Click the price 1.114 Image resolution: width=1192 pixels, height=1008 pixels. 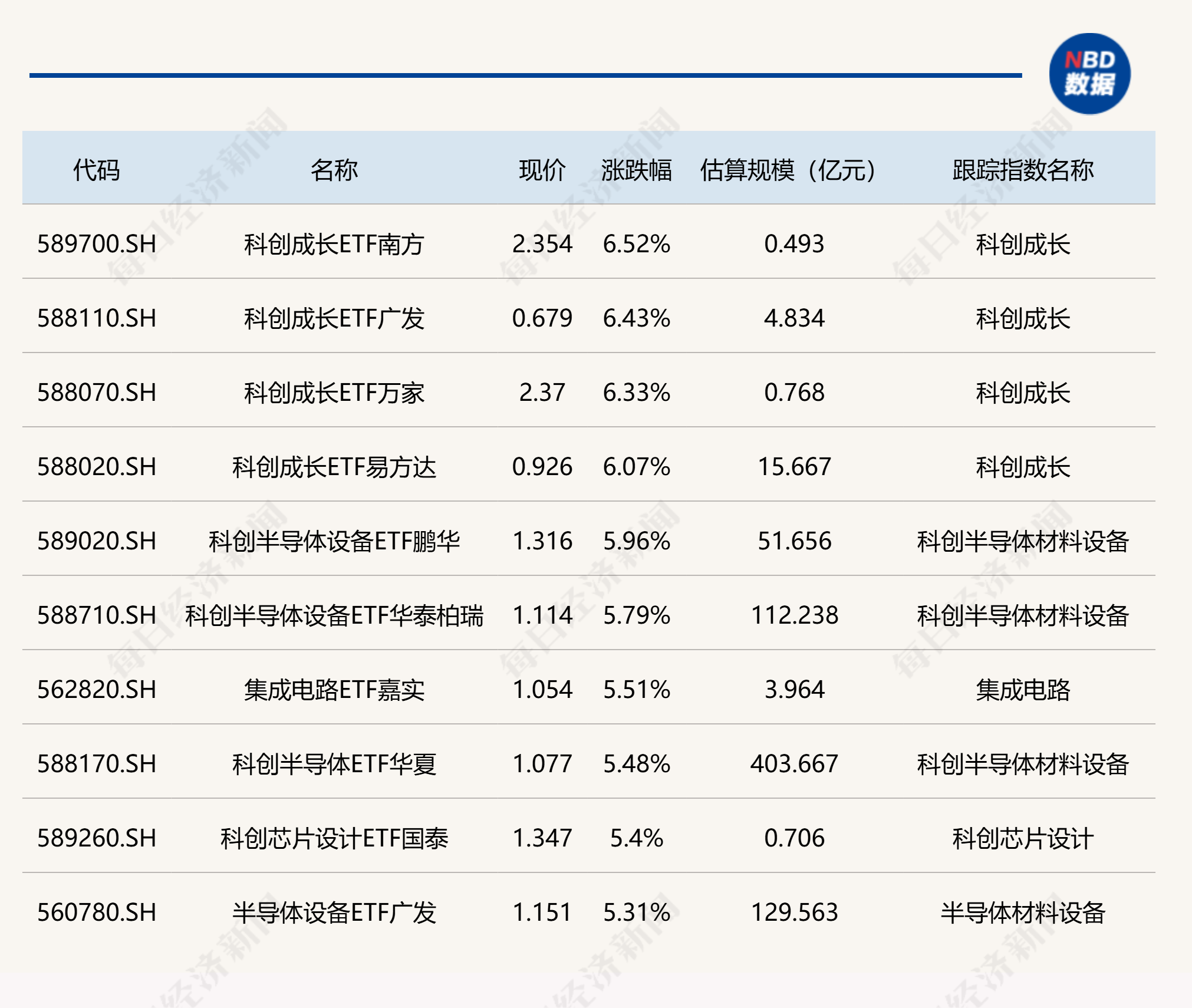[542, 615]
